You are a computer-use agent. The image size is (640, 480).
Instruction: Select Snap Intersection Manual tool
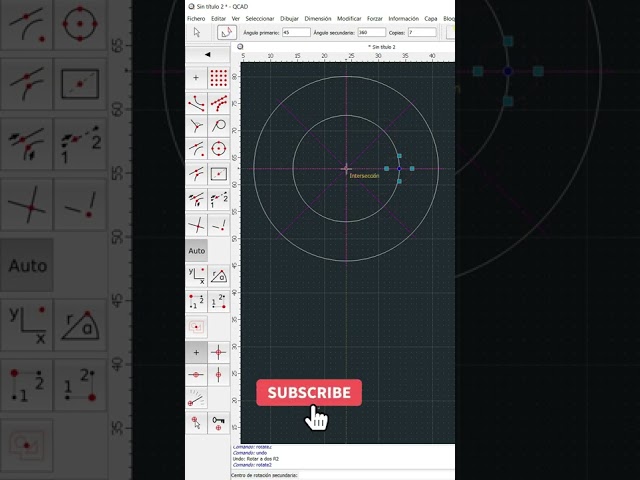tap(218, 225)
